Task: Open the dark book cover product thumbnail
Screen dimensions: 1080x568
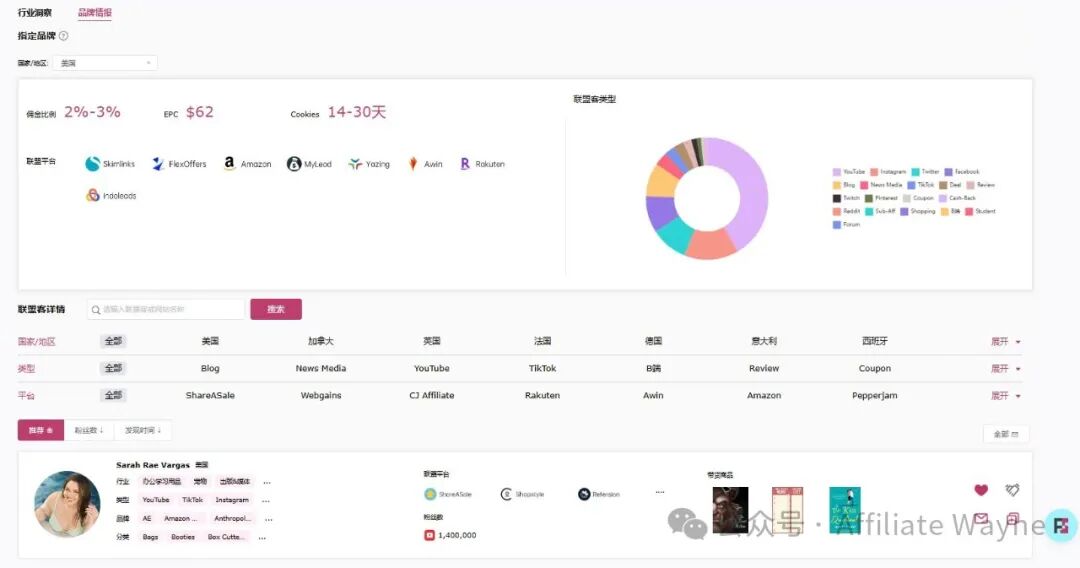Action: pyautogui.click(x=730, y=510)
